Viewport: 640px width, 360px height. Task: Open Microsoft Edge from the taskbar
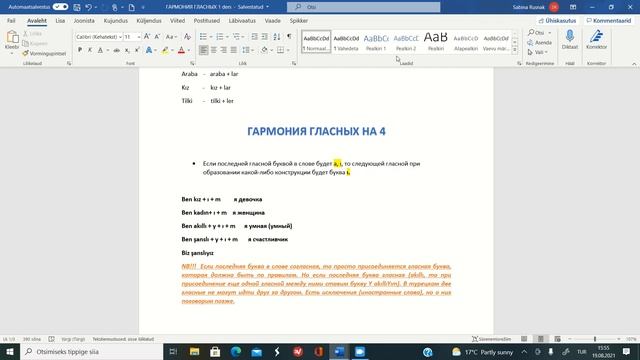tap(236, 351)
